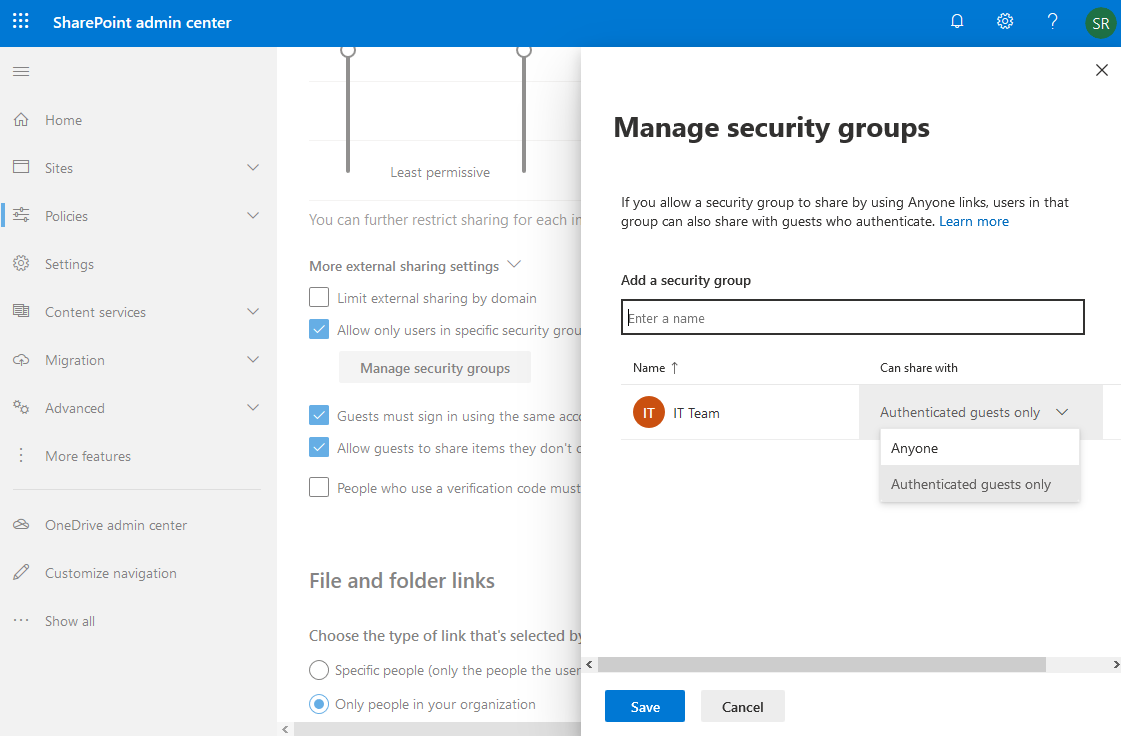The height and width of the screenshot is (736, 1121).
Task: Select Specific people link type
Action: coord(318,669)
